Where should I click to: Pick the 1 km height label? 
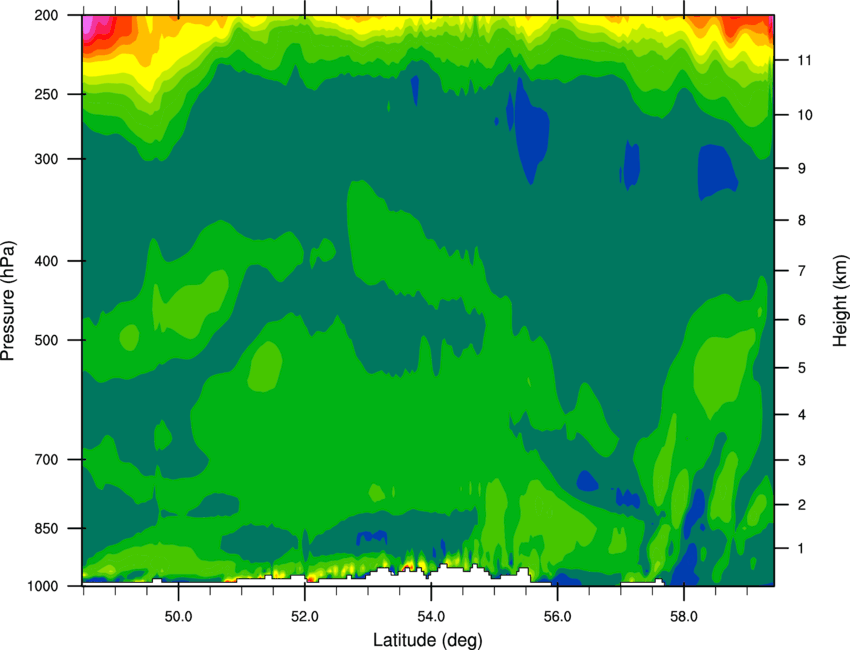pyautogui.click(x=802, y=549)
